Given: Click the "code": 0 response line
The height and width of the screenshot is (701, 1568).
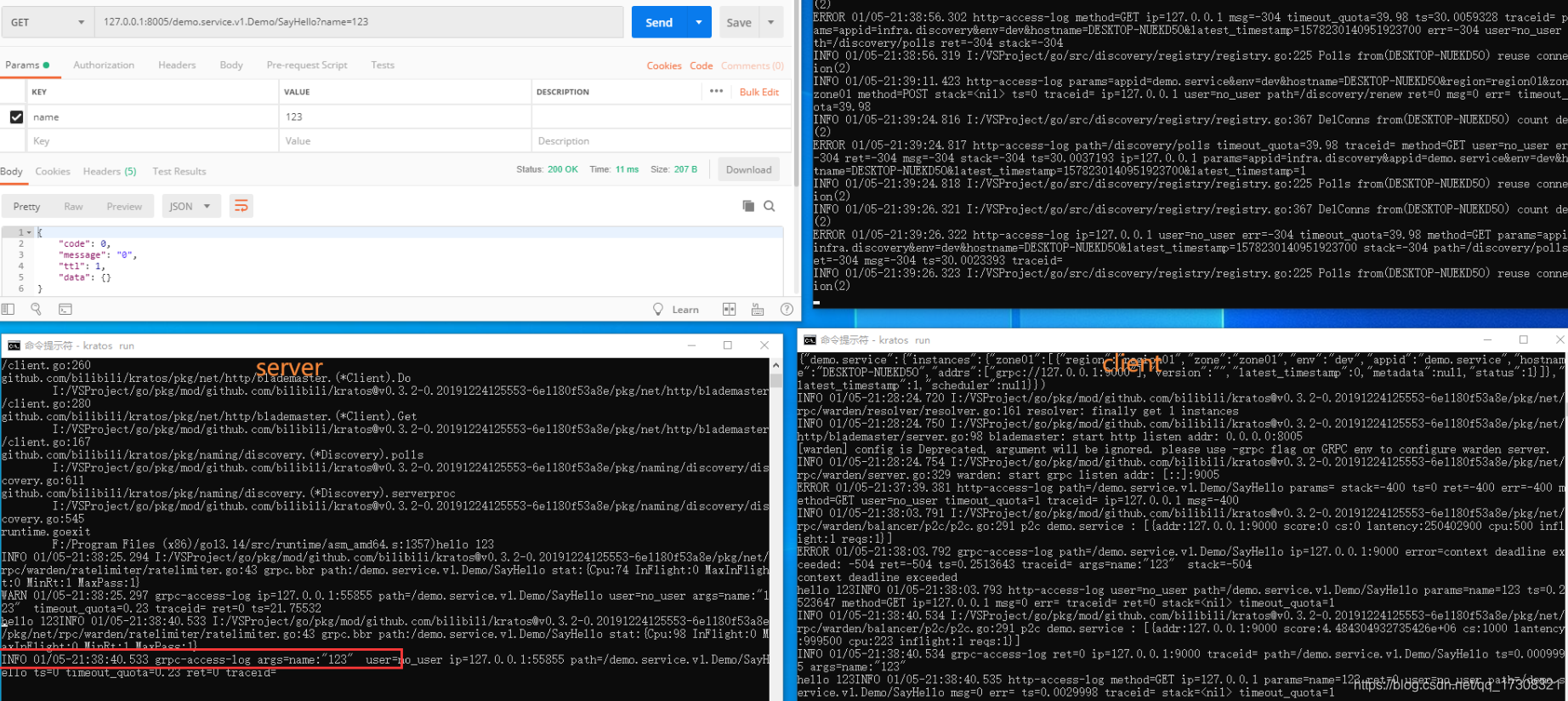Looking at the screenshot, I should pyautogui.click(x=84, y=243).
